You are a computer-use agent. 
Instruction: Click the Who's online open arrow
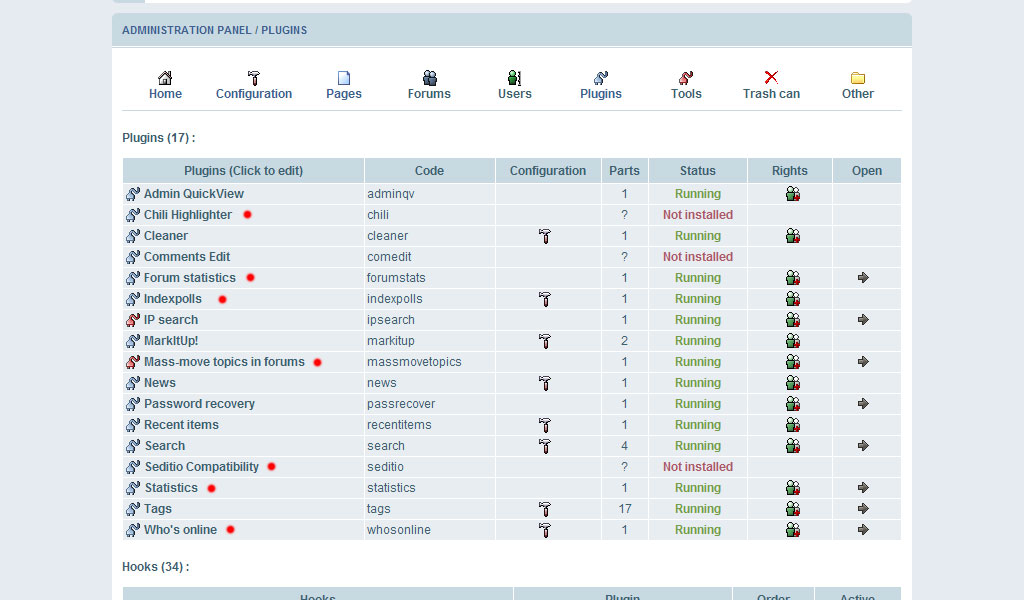click(864, 530)
